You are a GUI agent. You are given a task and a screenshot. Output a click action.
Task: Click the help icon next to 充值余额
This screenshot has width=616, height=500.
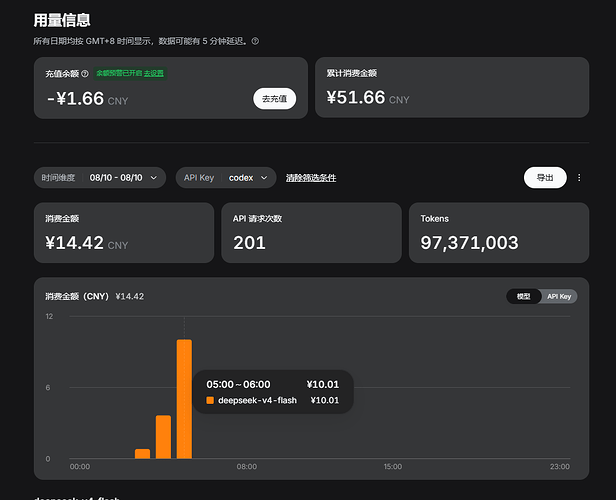(85, 74)
